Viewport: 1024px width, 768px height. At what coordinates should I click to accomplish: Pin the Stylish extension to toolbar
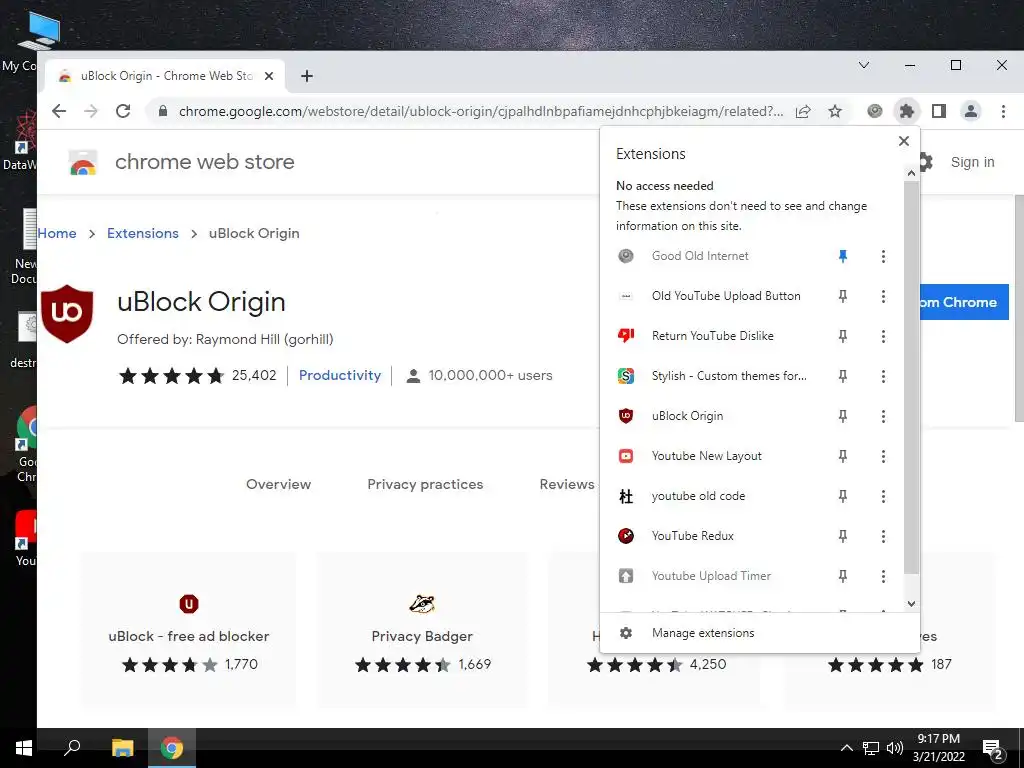click(842, 376)
